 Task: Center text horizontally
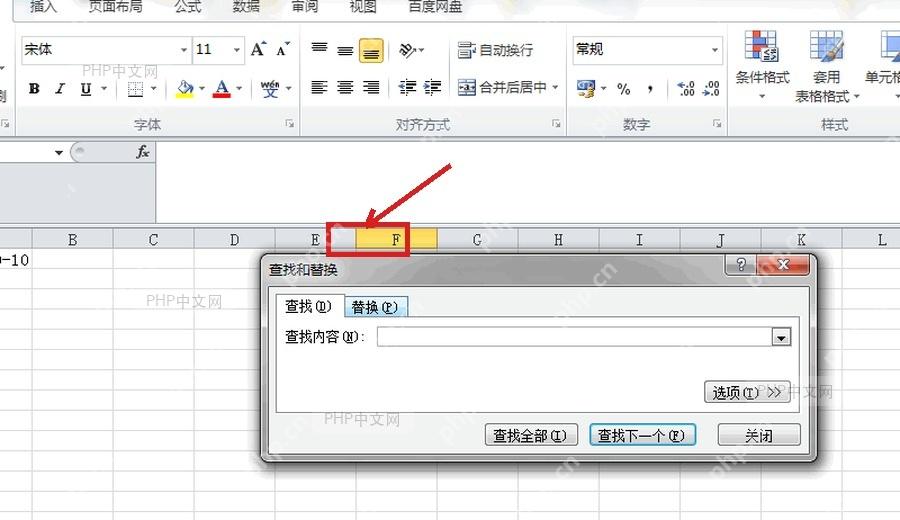[345, 87]
